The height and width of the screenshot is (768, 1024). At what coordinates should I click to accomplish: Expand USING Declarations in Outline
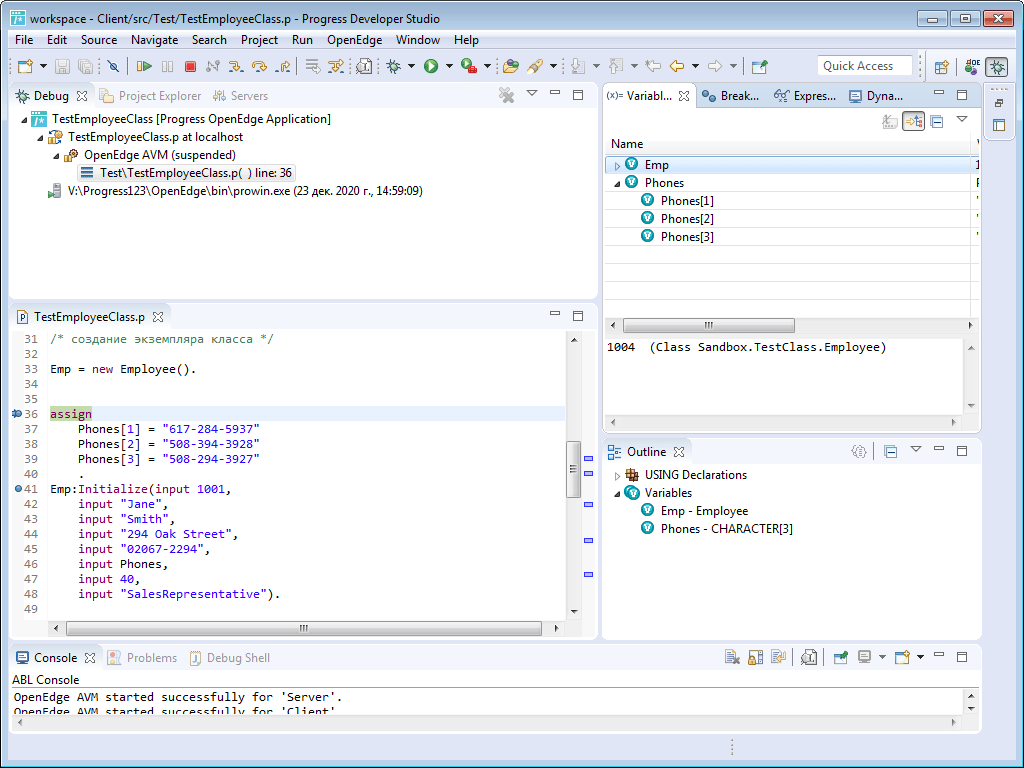coord(617,476)
